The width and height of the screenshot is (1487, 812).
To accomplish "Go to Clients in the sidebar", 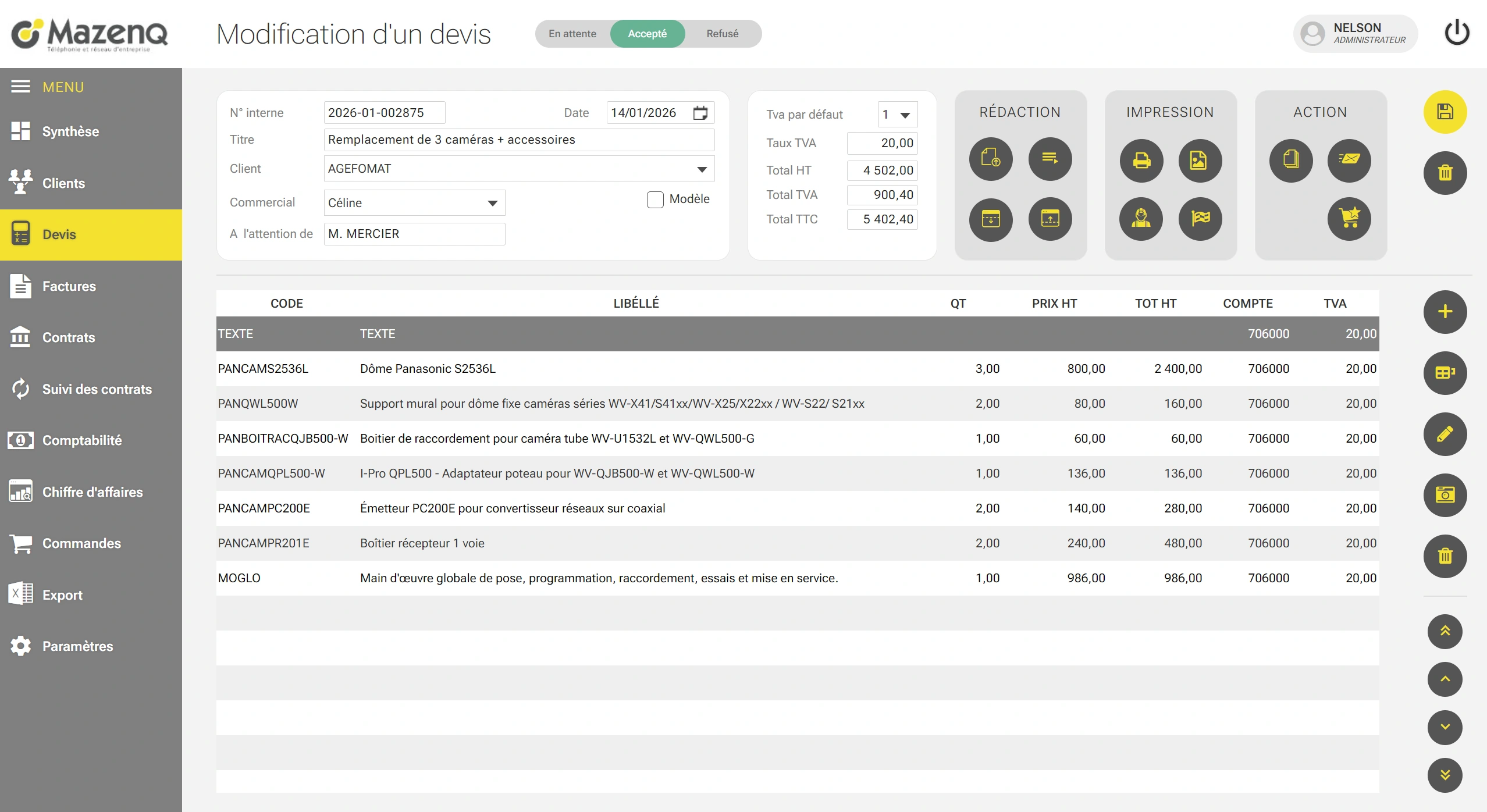I will click(91, 183).
